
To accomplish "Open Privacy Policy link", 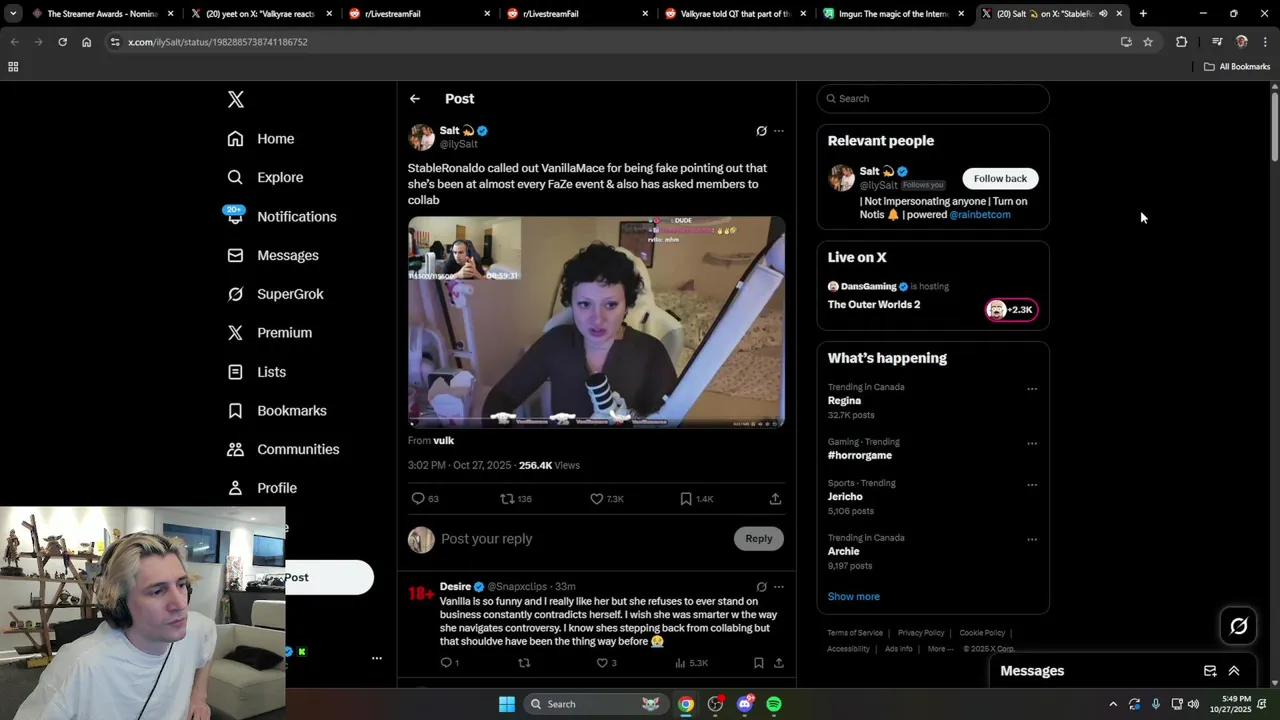I will coord(921,633).
